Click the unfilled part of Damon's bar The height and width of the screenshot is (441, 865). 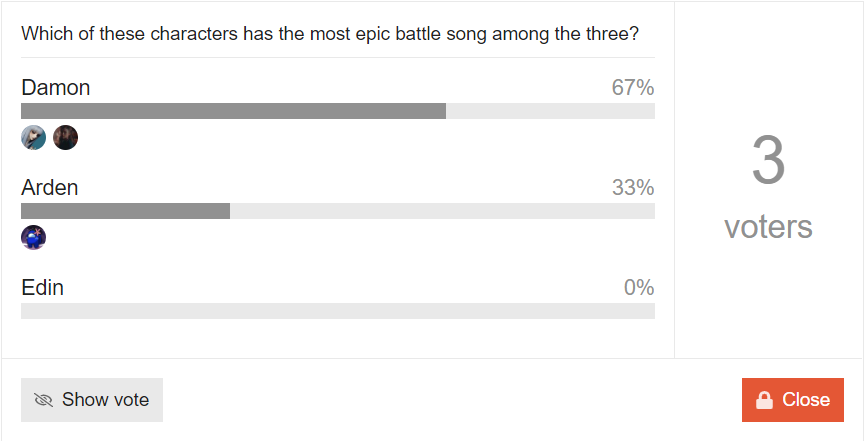pos(550,111)
